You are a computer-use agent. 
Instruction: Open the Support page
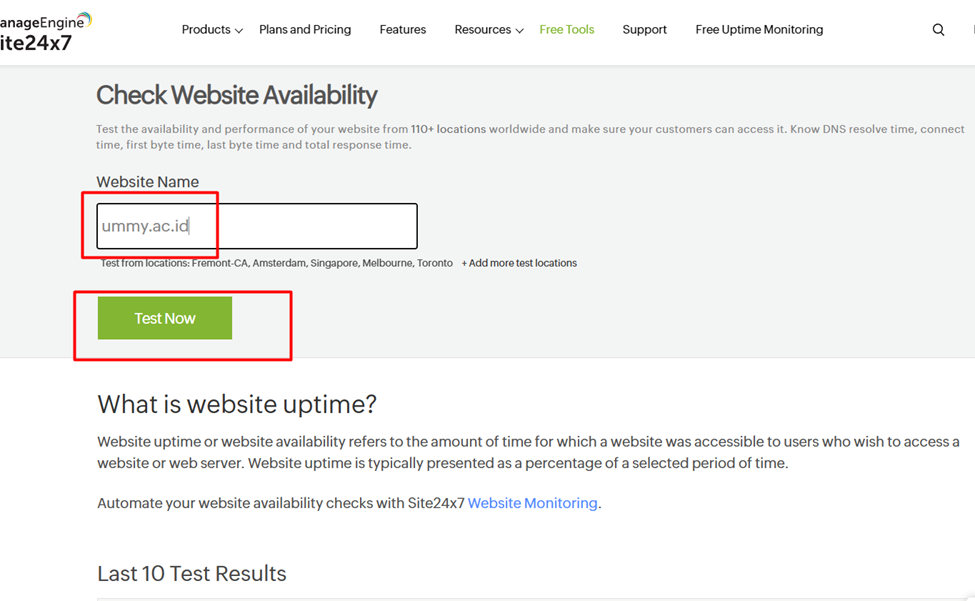point(644,30)
